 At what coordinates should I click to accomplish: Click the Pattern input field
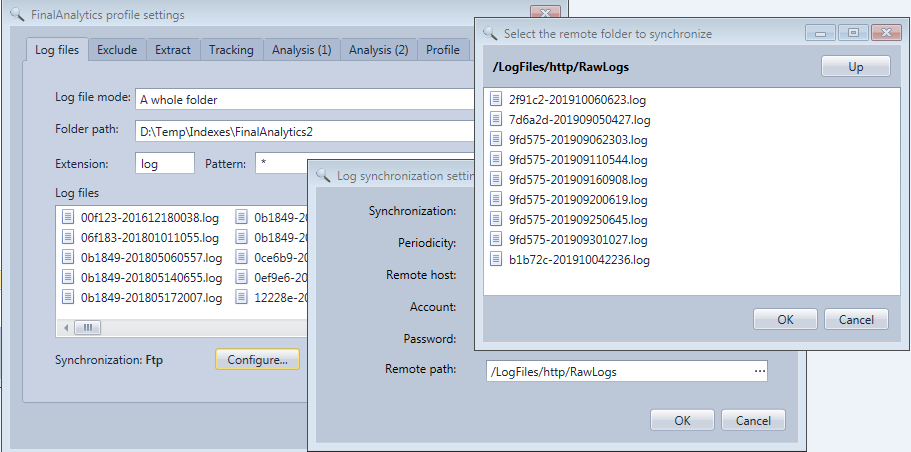[281, 163]
